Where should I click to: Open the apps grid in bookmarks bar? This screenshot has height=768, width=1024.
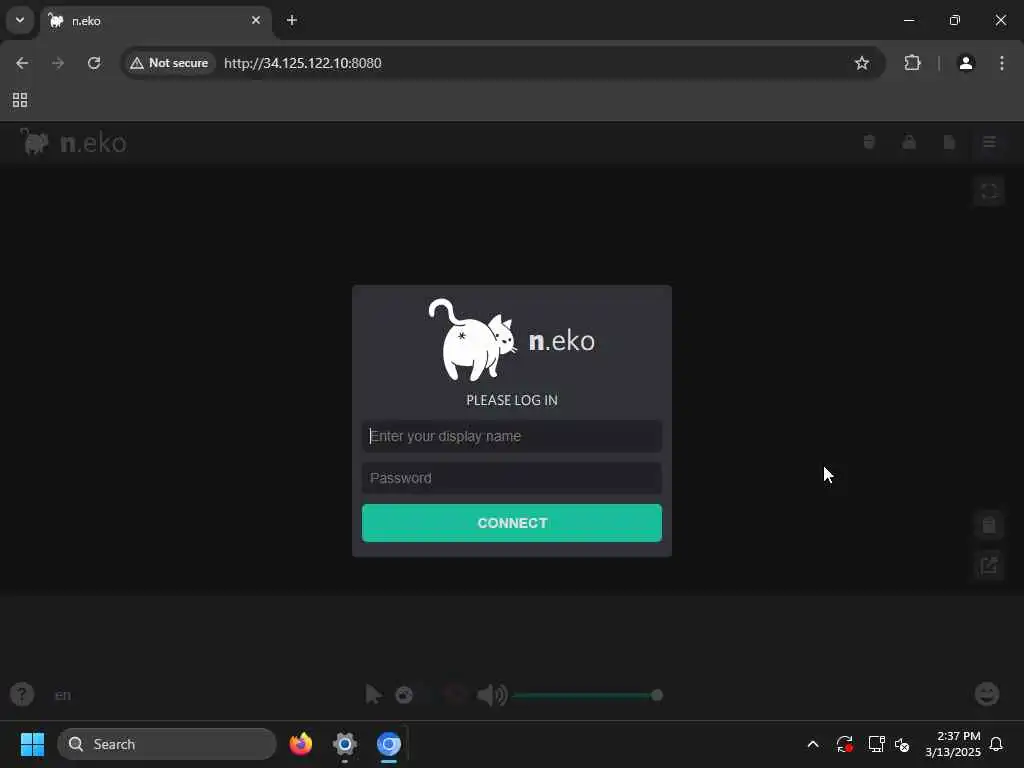pyautogui.click(x=20, y=100)
